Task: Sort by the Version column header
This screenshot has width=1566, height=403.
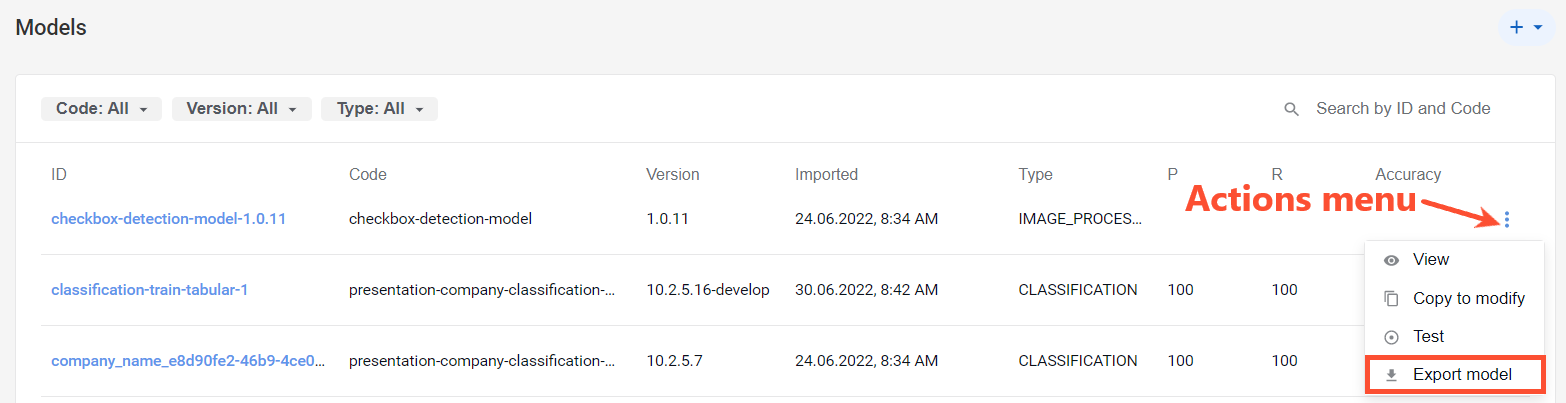Action: tap(673, 175)
